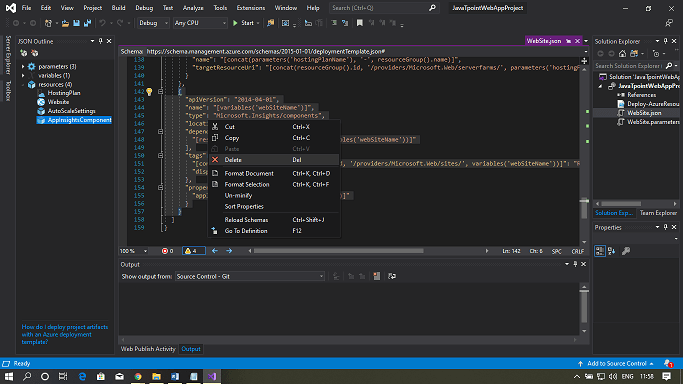This screenshot has width=683, height=384.
Task: Select the AutoScaleSettings resource node
Action: coord(71,111)
